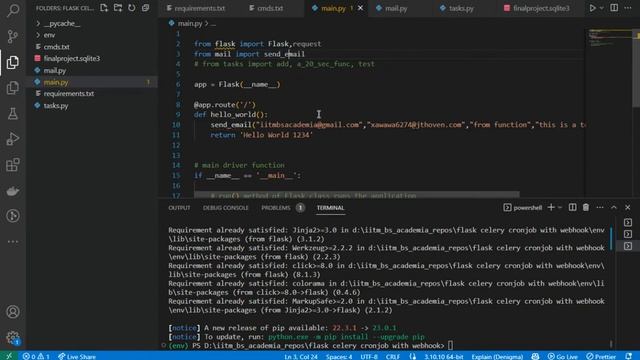Click main.py in the breadcrumb

click(190, 24)
